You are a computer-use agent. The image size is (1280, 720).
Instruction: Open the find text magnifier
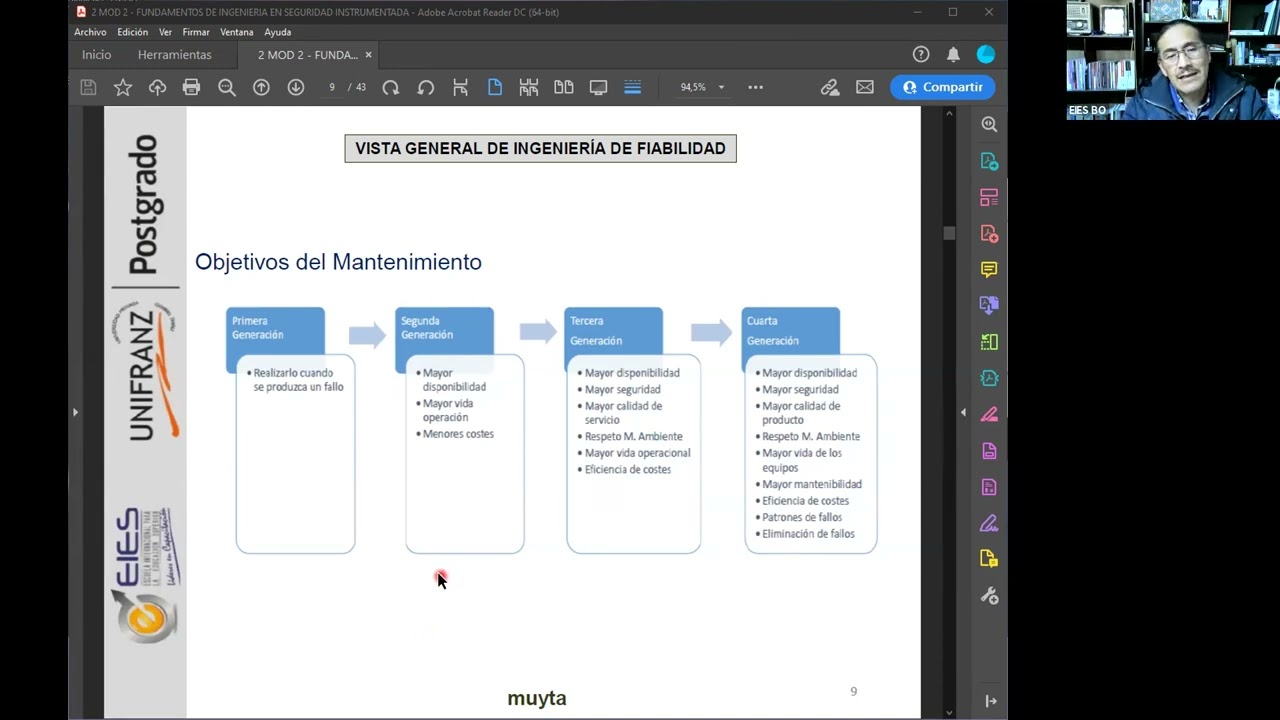coord(227,87)
